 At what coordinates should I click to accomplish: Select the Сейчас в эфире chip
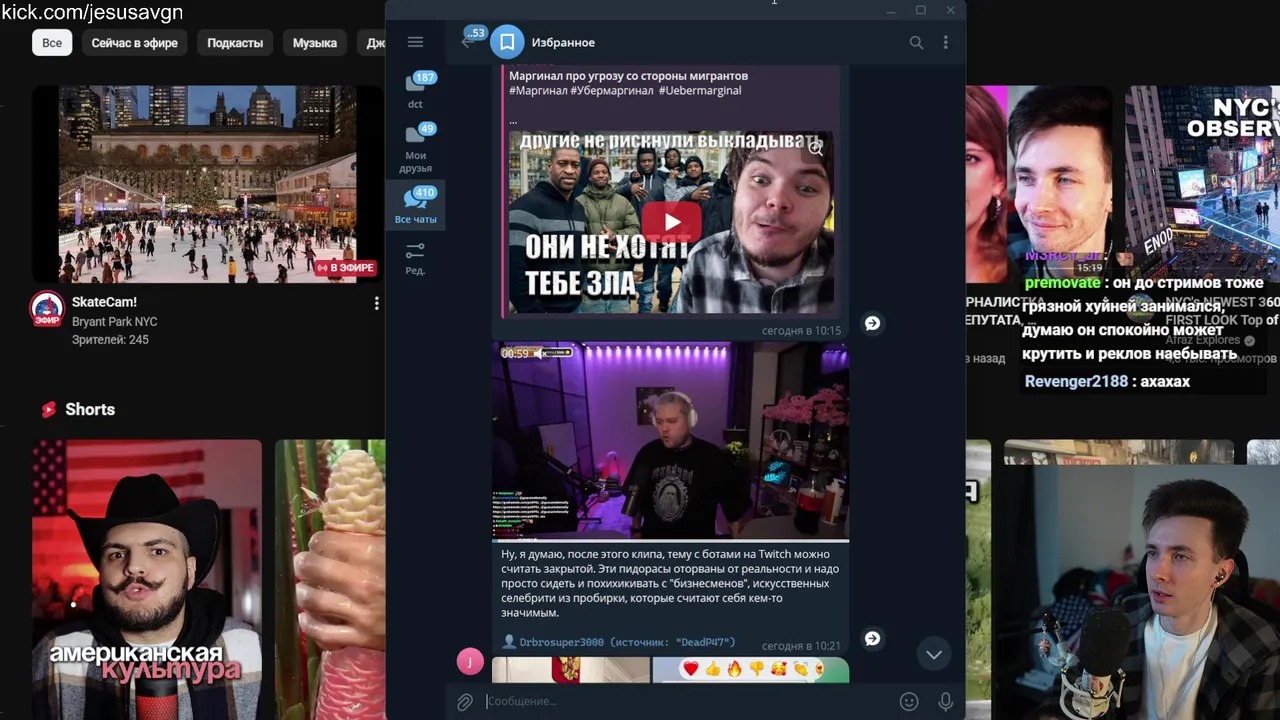(x=134, y=43)
